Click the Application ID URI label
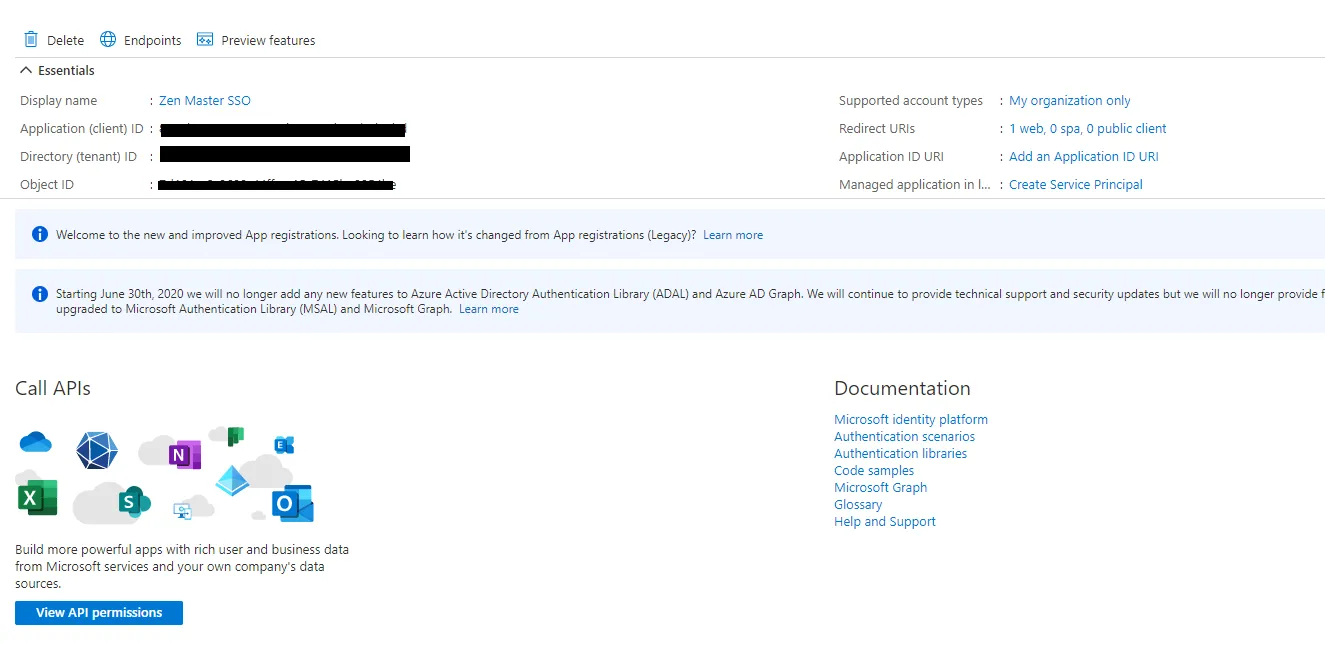 (891, 157)
